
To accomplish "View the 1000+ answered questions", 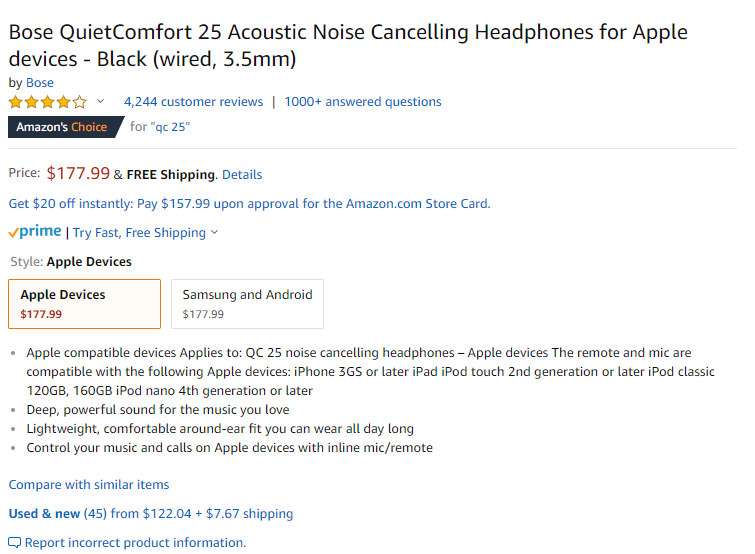I will click(x=362, y=102).
